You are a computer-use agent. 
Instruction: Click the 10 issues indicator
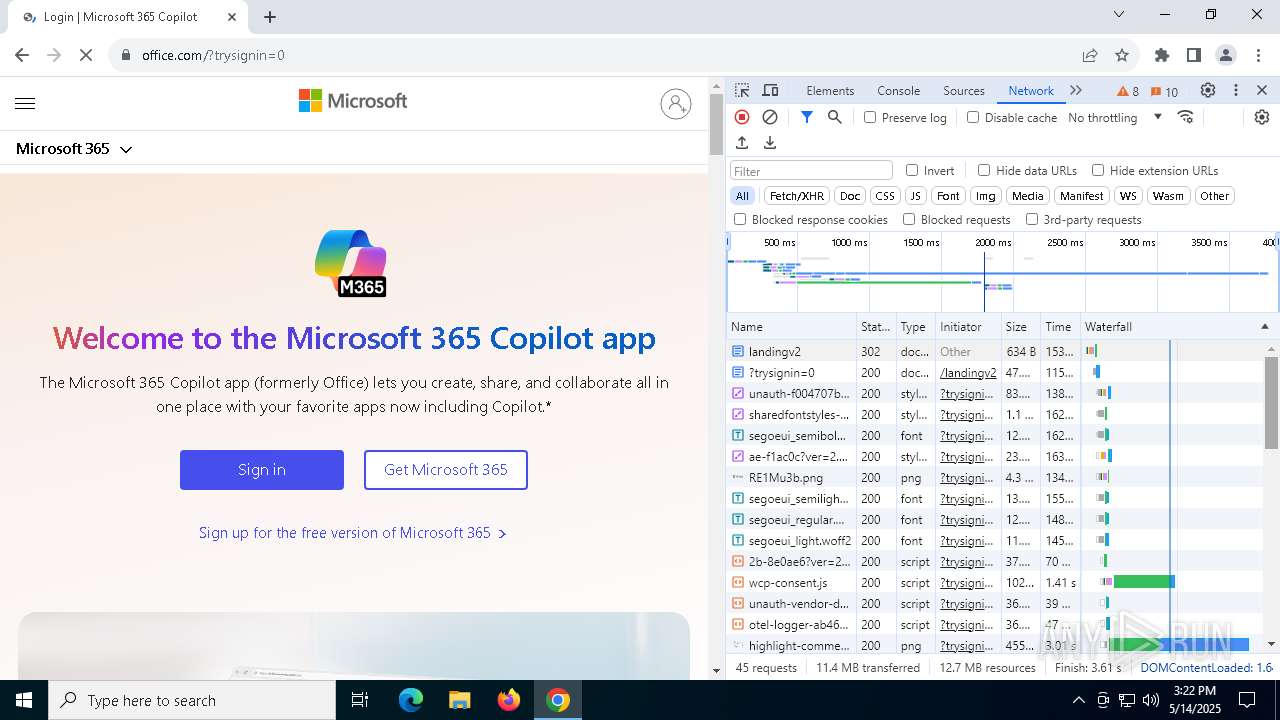pyautogui.click(x=1164, y=91)
